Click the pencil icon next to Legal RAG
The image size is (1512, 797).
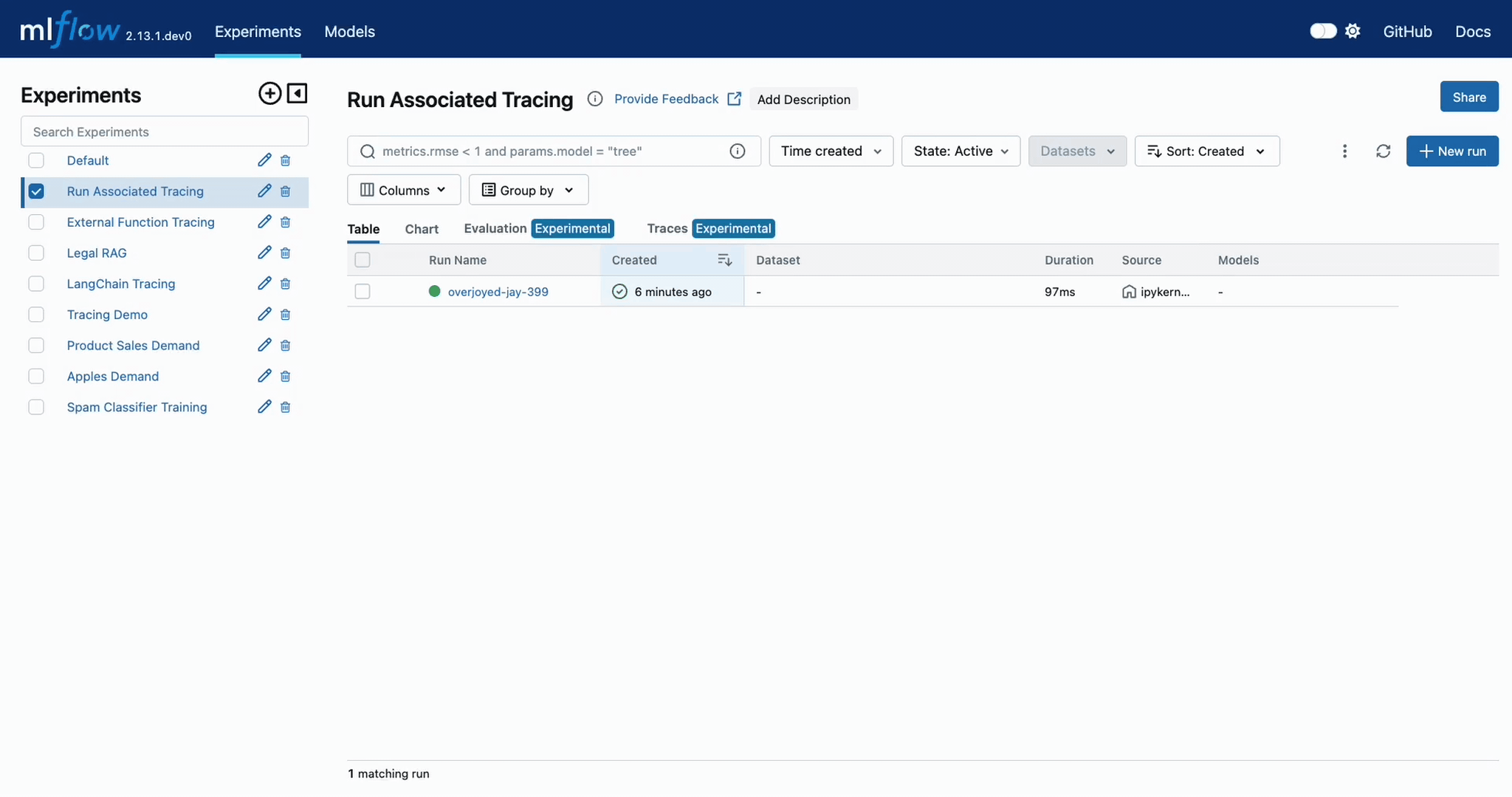click(264, 253)
